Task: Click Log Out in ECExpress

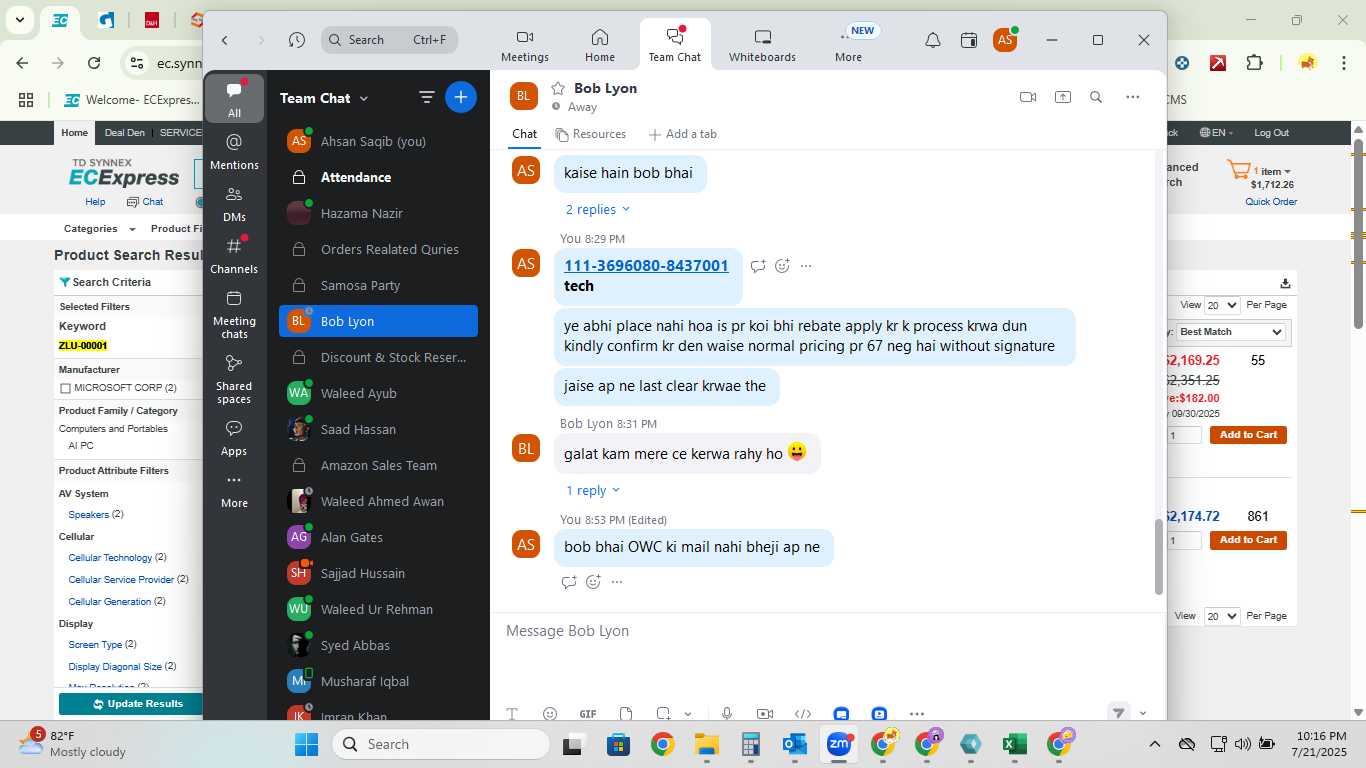Action: coord(1271,133)
